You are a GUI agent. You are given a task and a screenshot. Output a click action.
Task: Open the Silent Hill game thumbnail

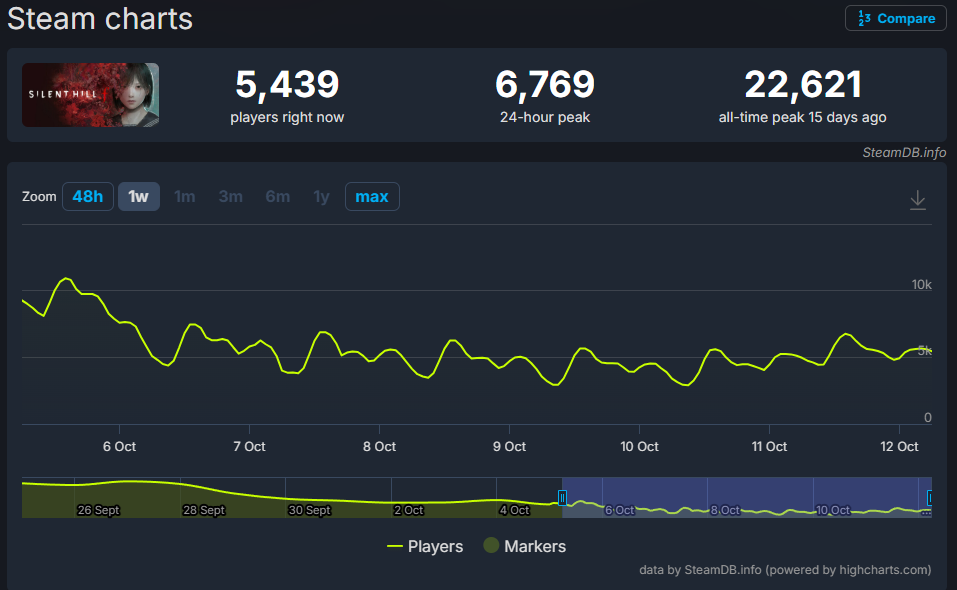point(90,95)
